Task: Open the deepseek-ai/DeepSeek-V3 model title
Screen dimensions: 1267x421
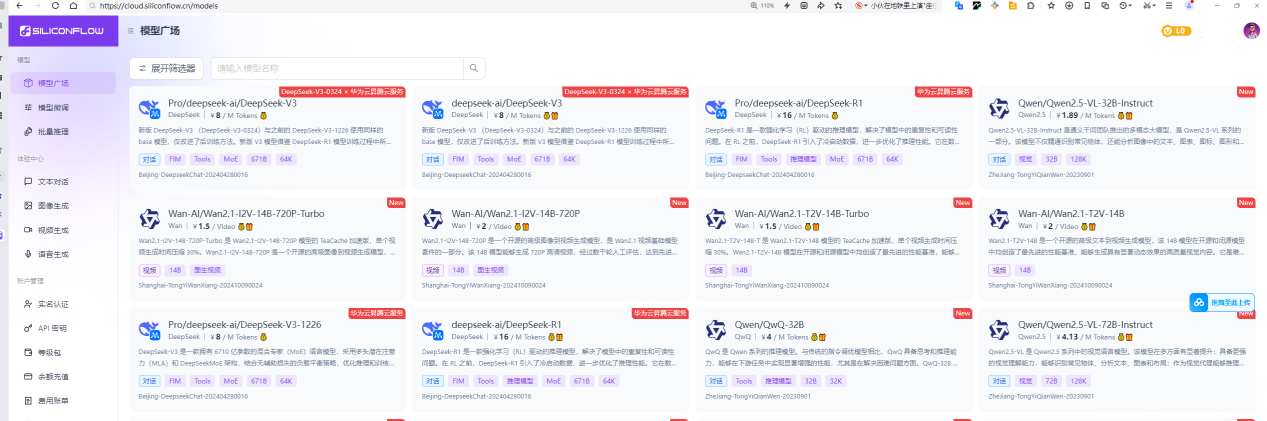Action: click(x=507, y=103)
